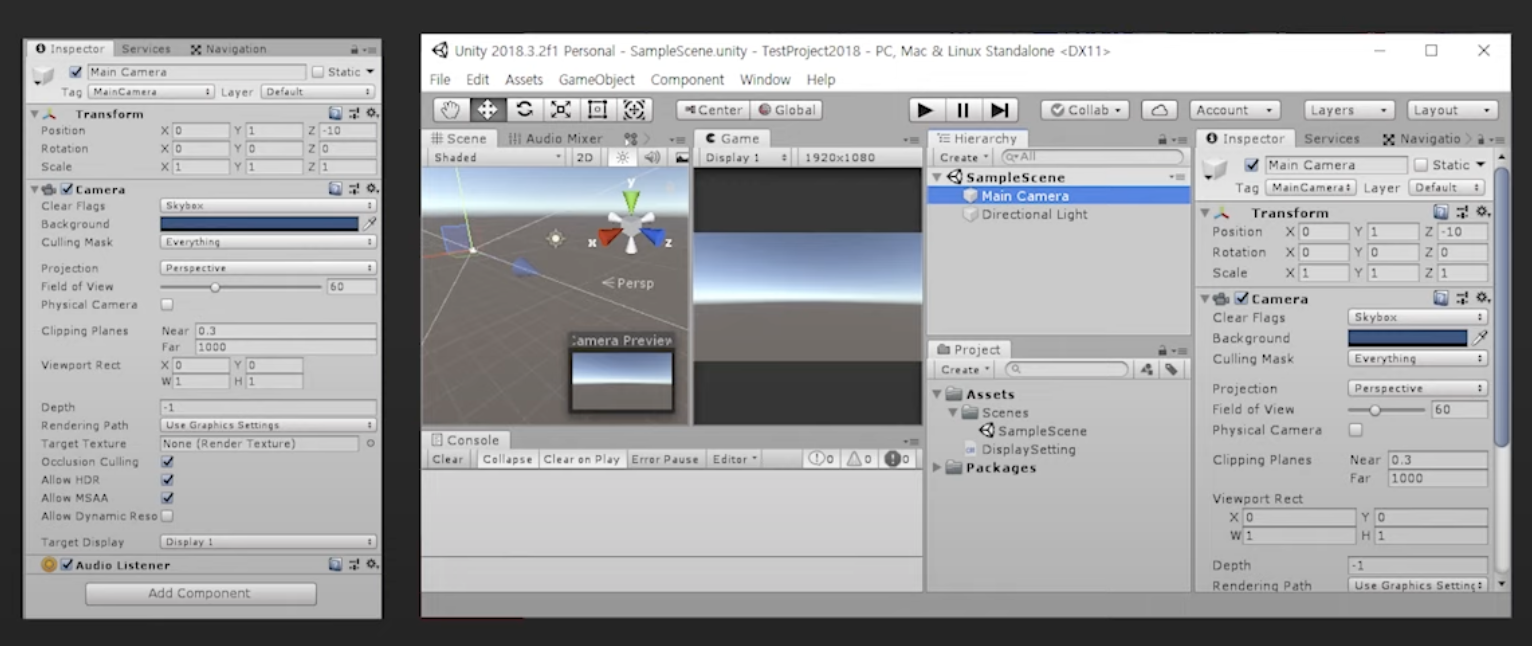Viewport: 1532px width, 646px height.
Task: Open the Window menu
Action: [765, 79]
